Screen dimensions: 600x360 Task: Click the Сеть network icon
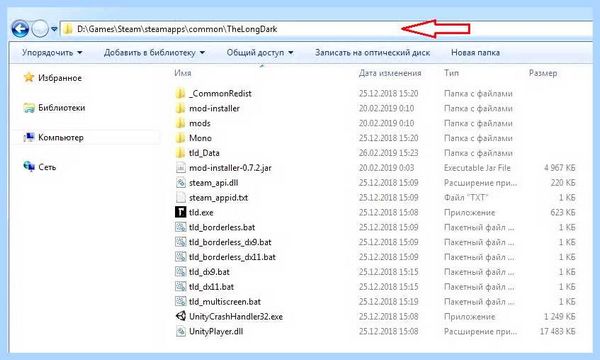29,166
